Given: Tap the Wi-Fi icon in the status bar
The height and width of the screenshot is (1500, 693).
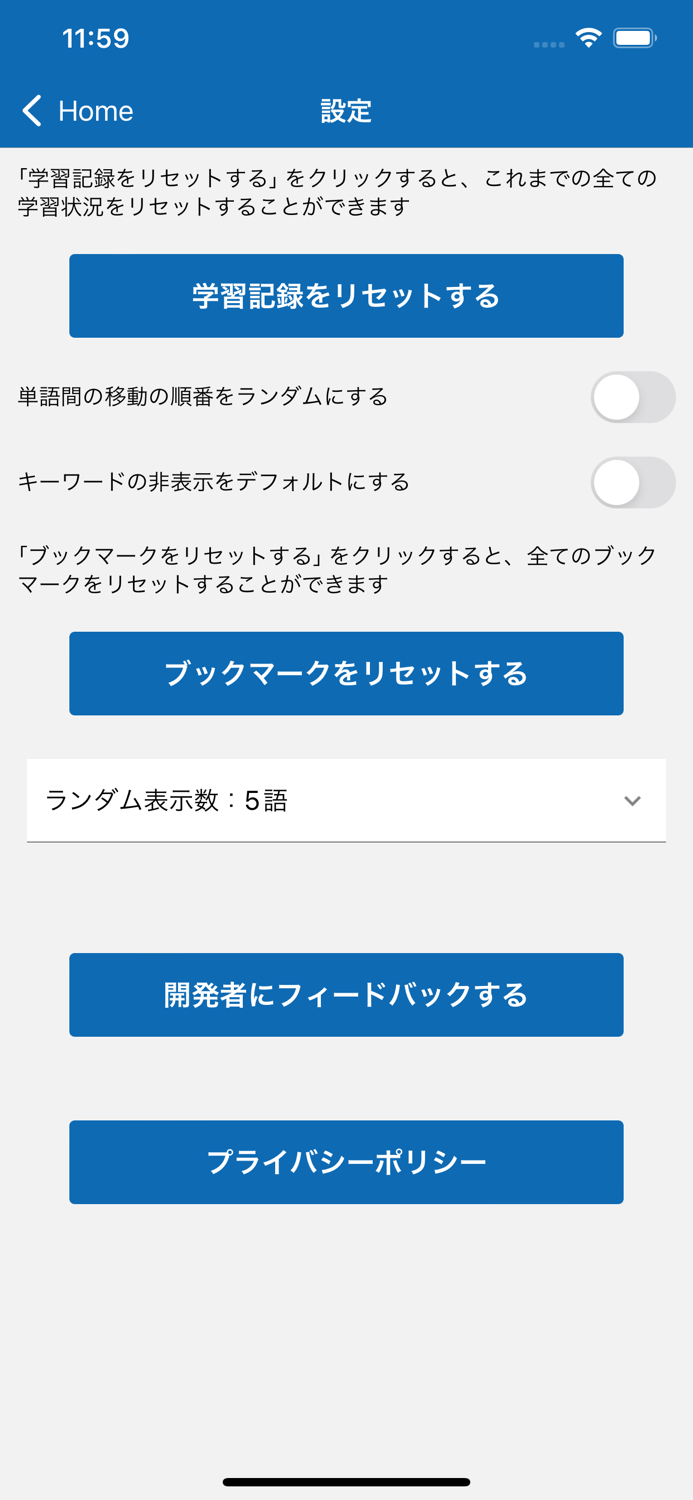Looking at the screenshot, I should (x=590, y=37).
